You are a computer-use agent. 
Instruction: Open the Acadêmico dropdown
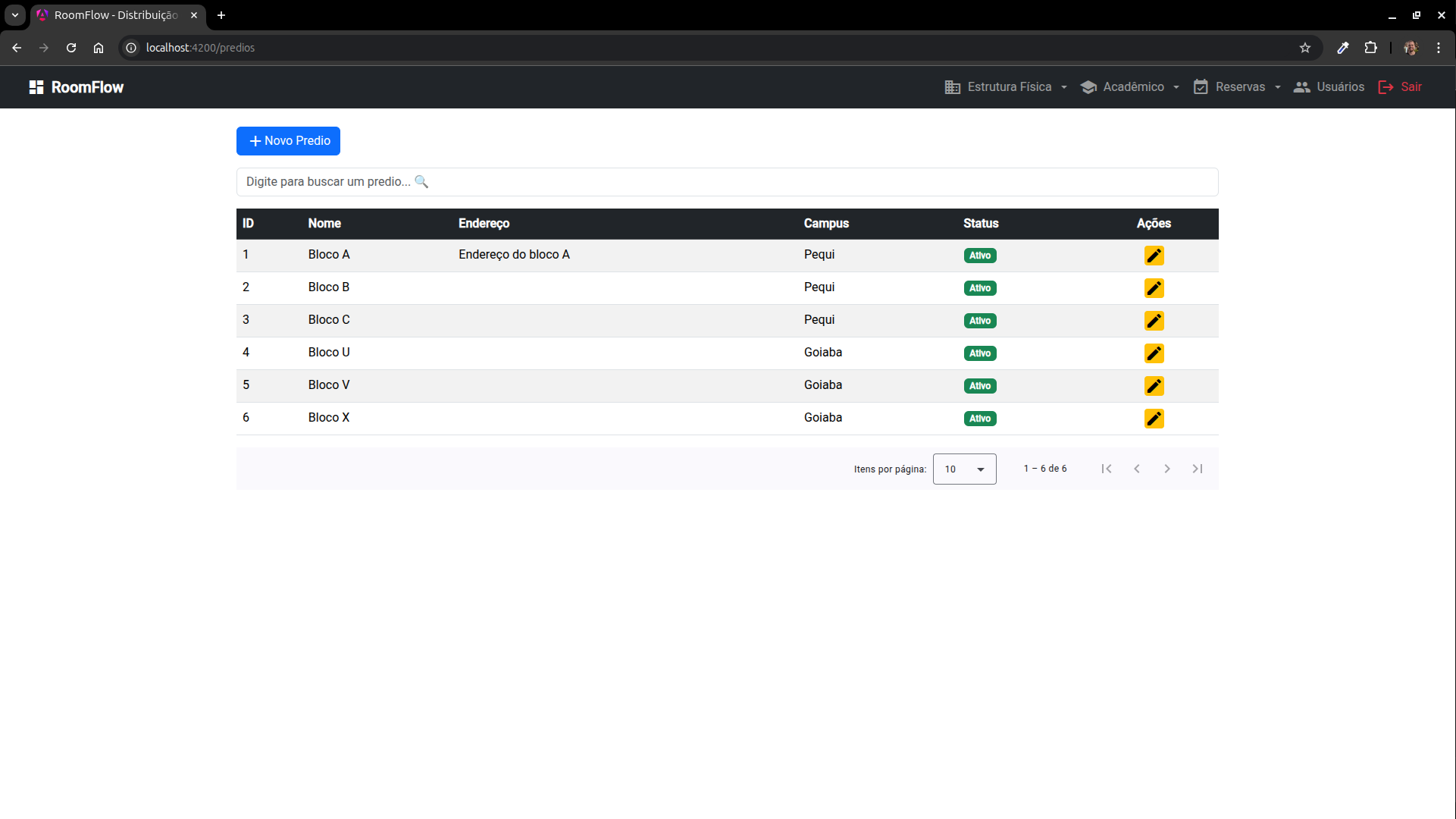pos(1130,87)
